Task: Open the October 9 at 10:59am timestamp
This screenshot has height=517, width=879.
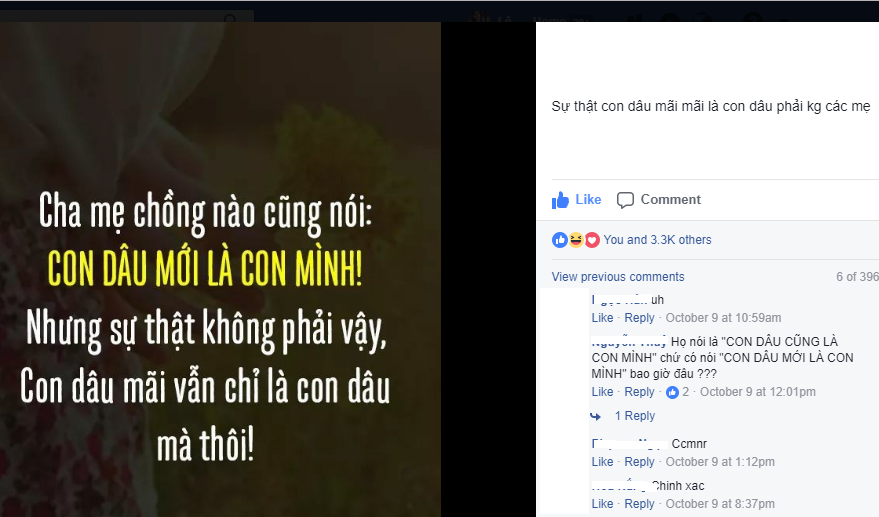Action: click(723, 318)
